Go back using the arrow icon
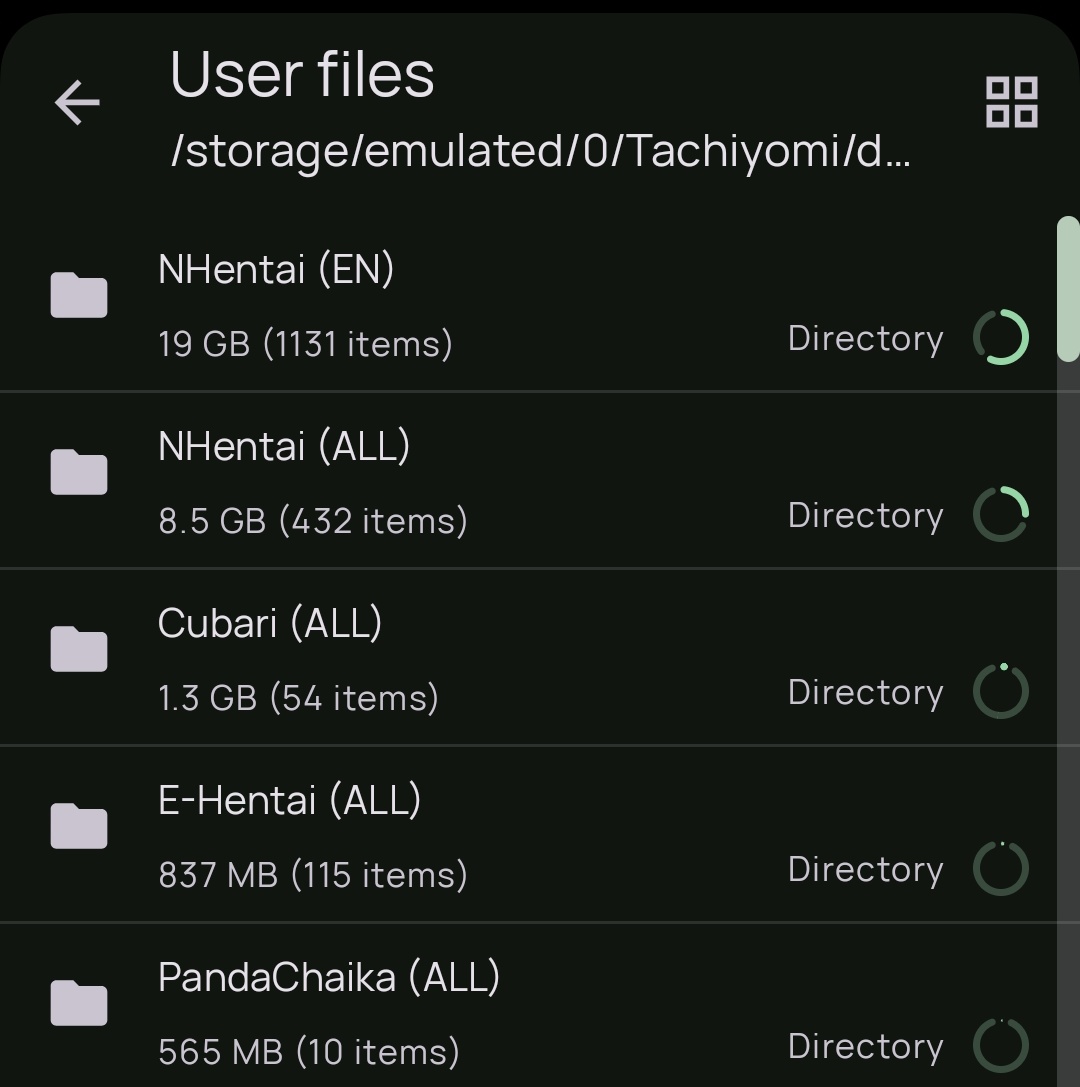The height and width of the screenshot is (1087, 1080). [77, 103]
